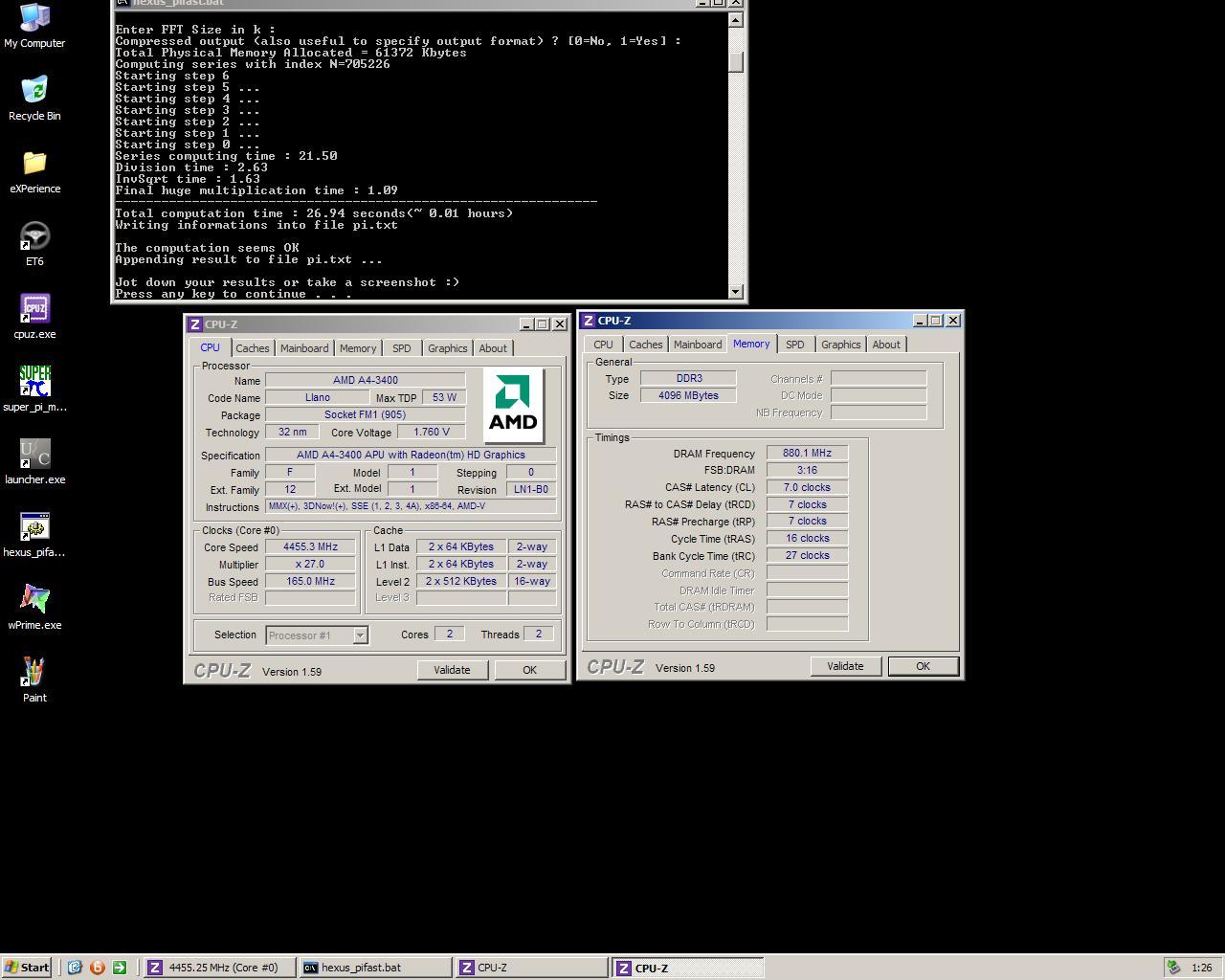
Task: Open the About tab in left CPU-Z window
Action: (x=493, y=348)
